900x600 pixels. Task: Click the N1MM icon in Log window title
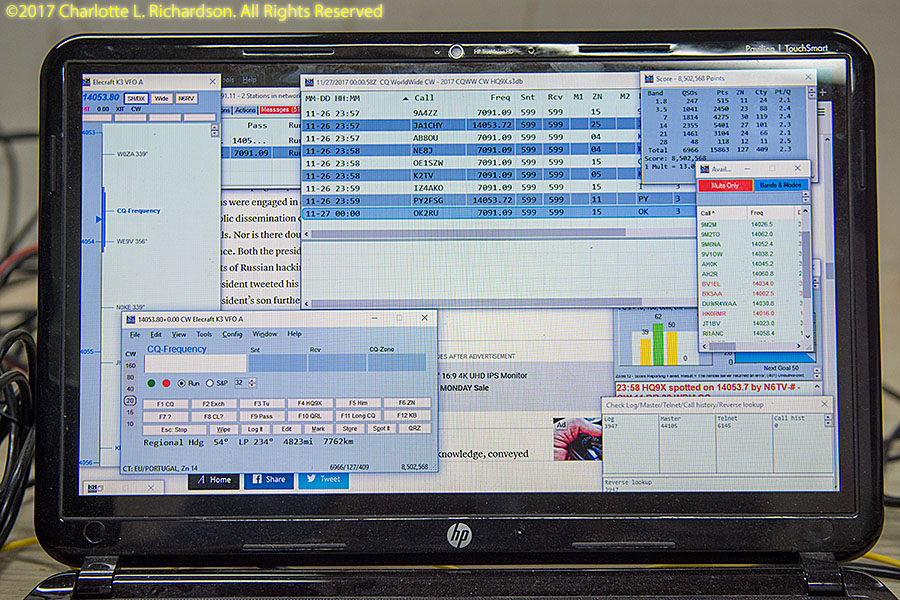click(x=310, y=80)
